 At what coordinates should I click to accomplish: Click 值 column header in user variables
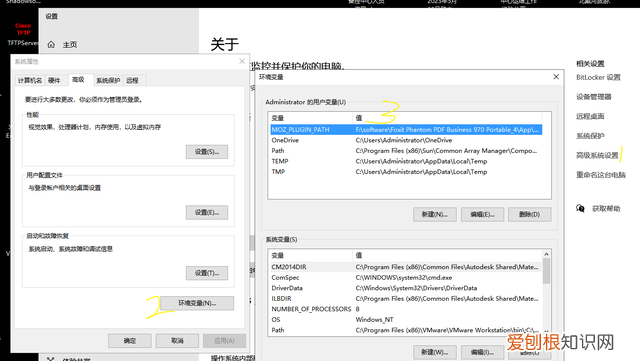tap(447, 118)
